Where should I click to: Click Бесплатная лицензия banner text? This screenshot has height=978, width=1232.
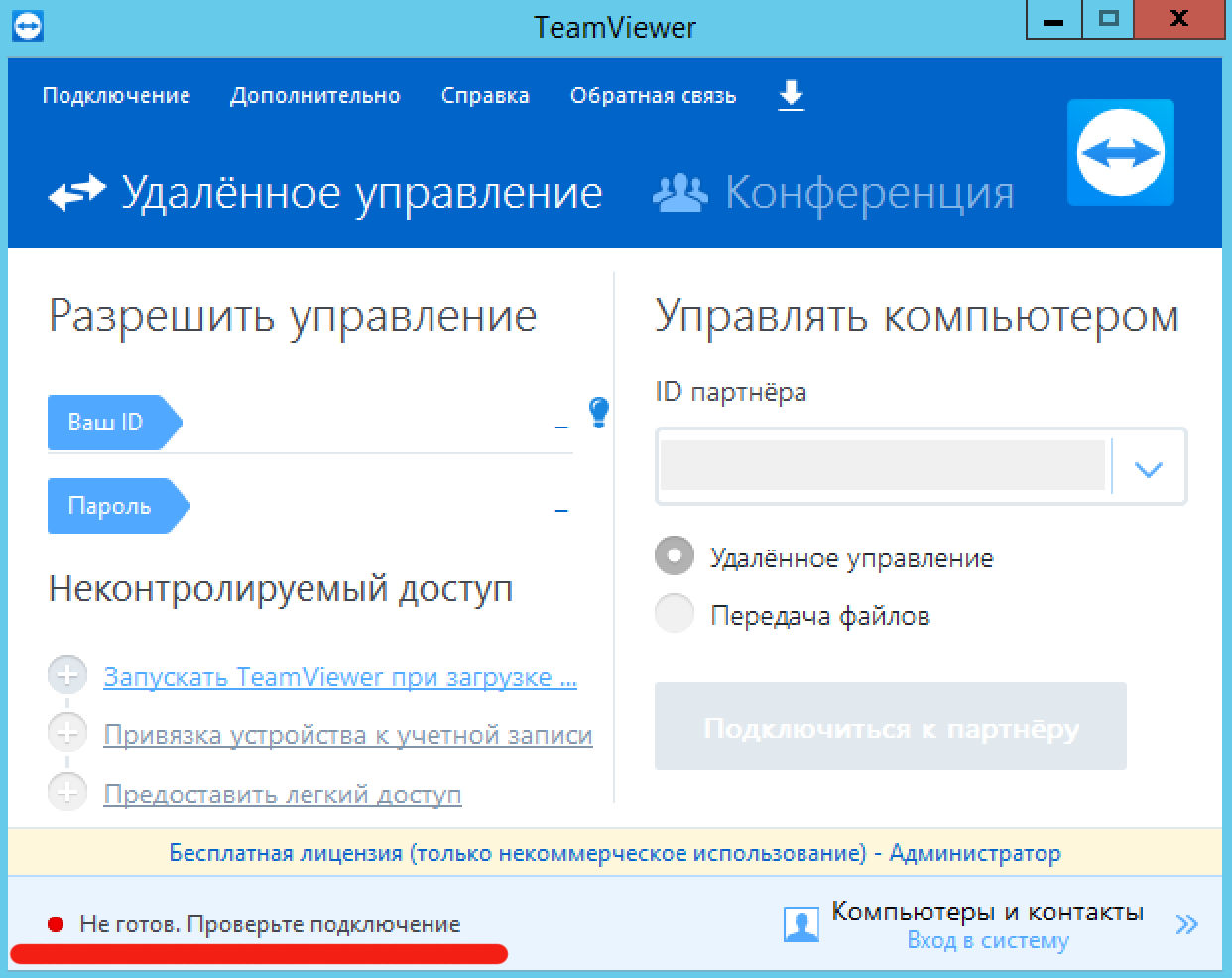point(615,853)
